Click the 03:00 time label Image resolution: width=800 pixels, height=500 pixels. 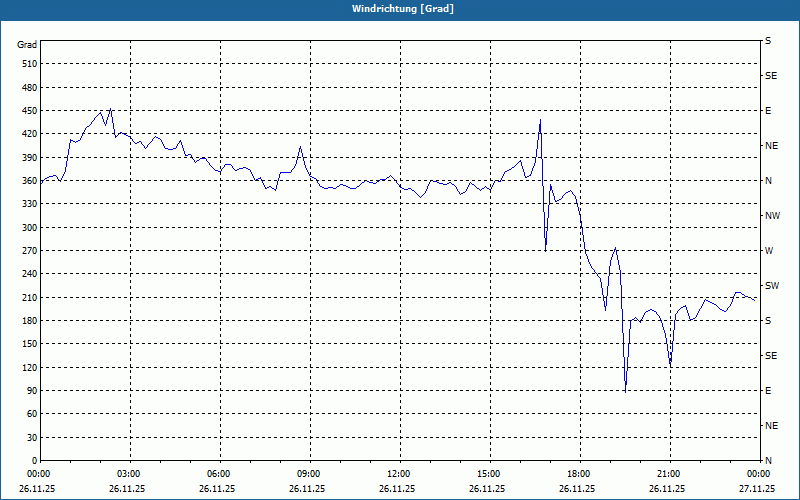130,474
